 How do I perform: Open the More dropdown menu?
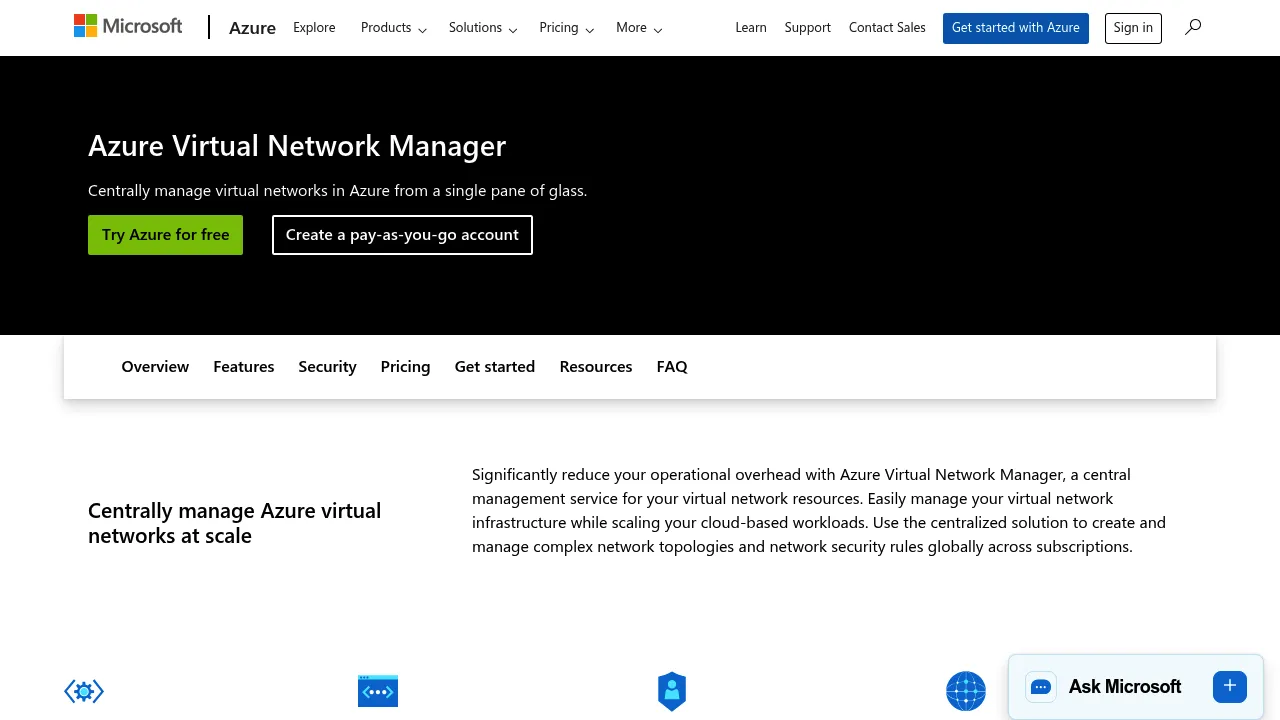click(x=639, y=28)
